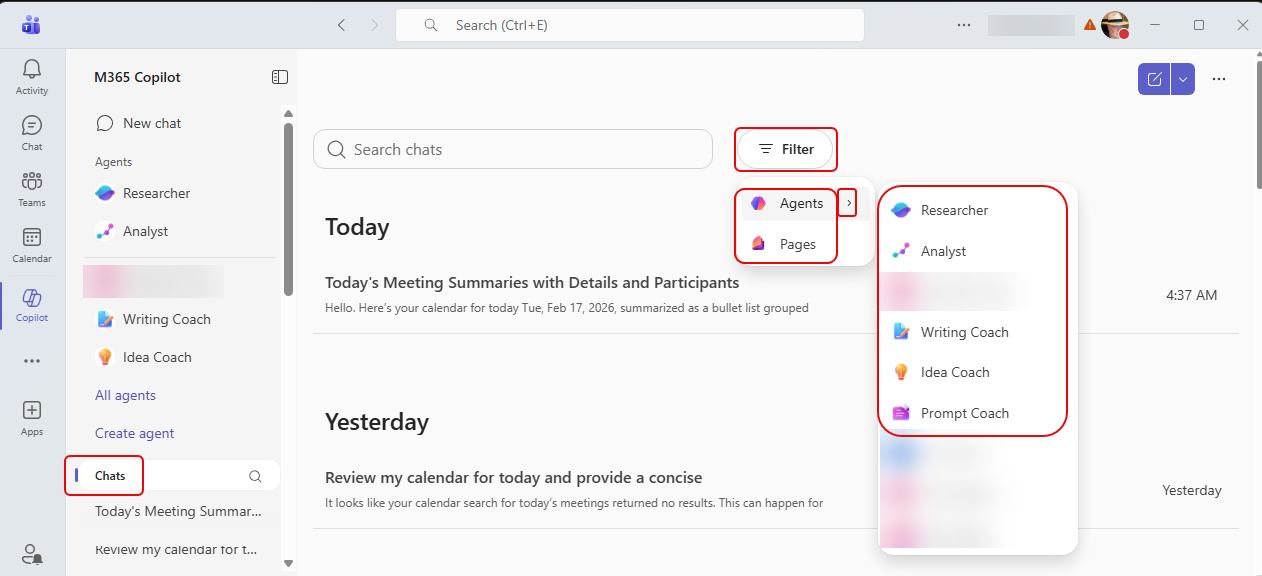
Task: Select Researcher in the filter submenu
Action: pos(954,210)
